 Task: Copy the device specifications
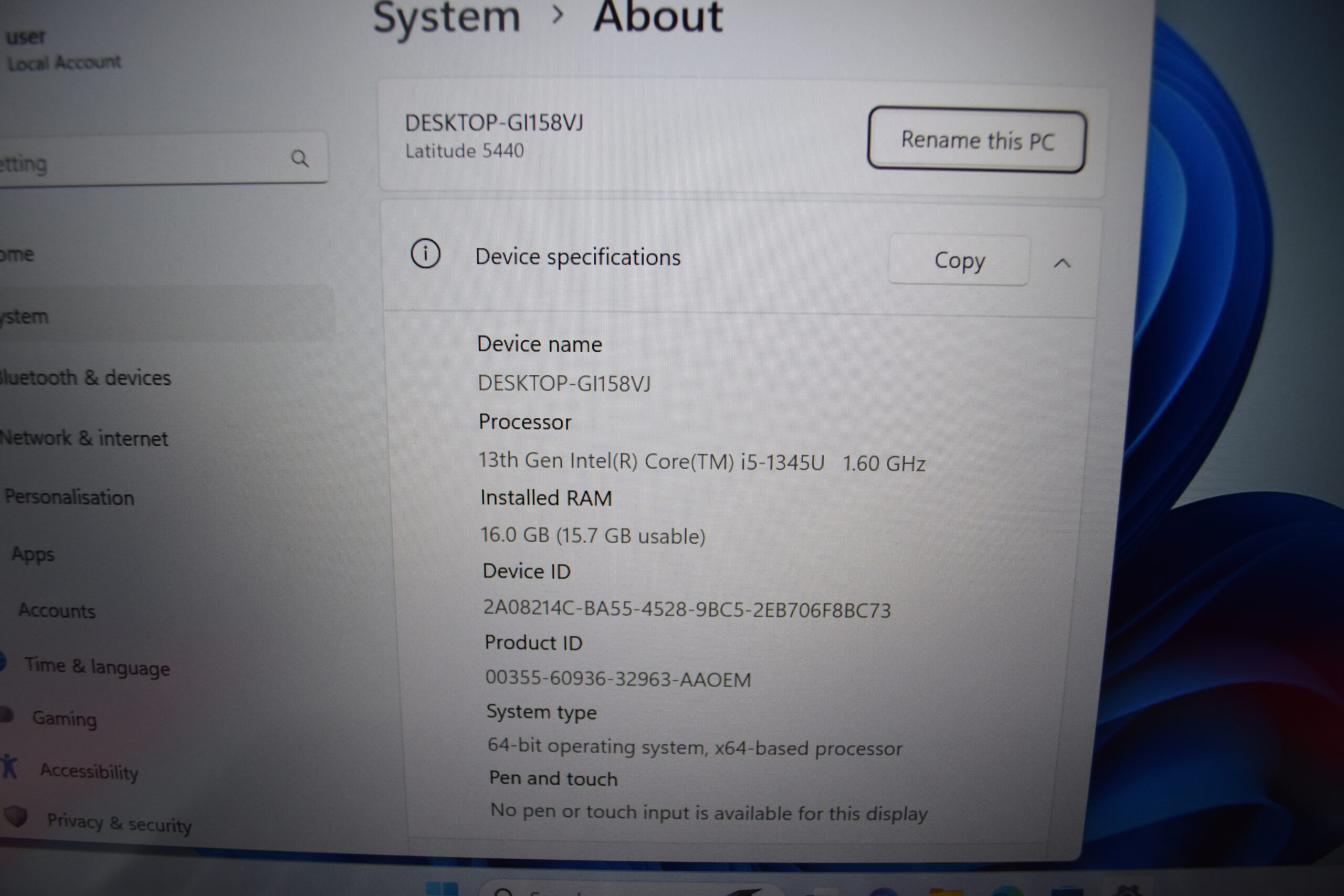(x=959, y=260)
